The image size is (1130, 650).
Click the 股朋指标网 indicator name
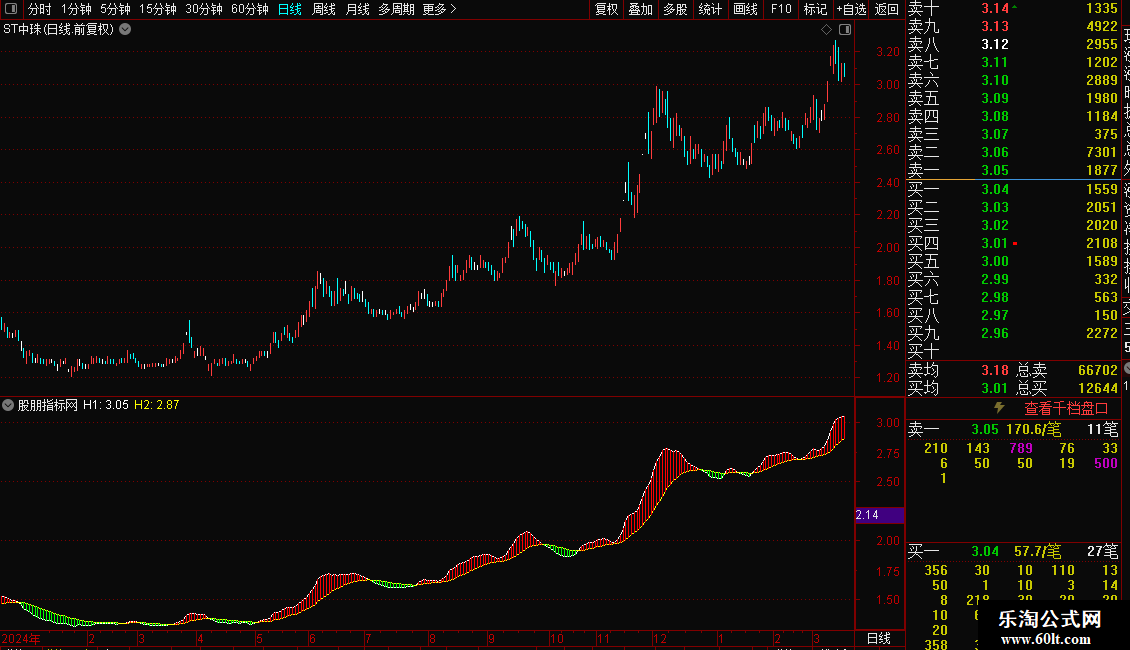(48, 405)
